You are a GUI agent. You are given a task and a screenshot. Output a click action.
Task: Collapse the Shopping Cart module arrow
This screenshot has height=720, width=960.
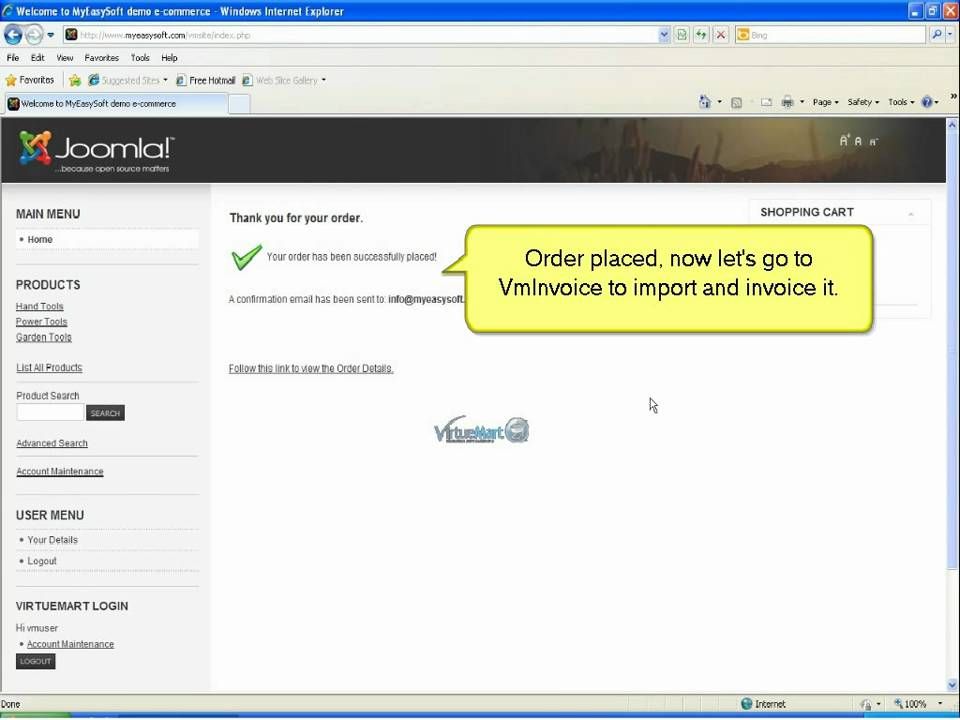pyautogui.click(x=911, y=214)
